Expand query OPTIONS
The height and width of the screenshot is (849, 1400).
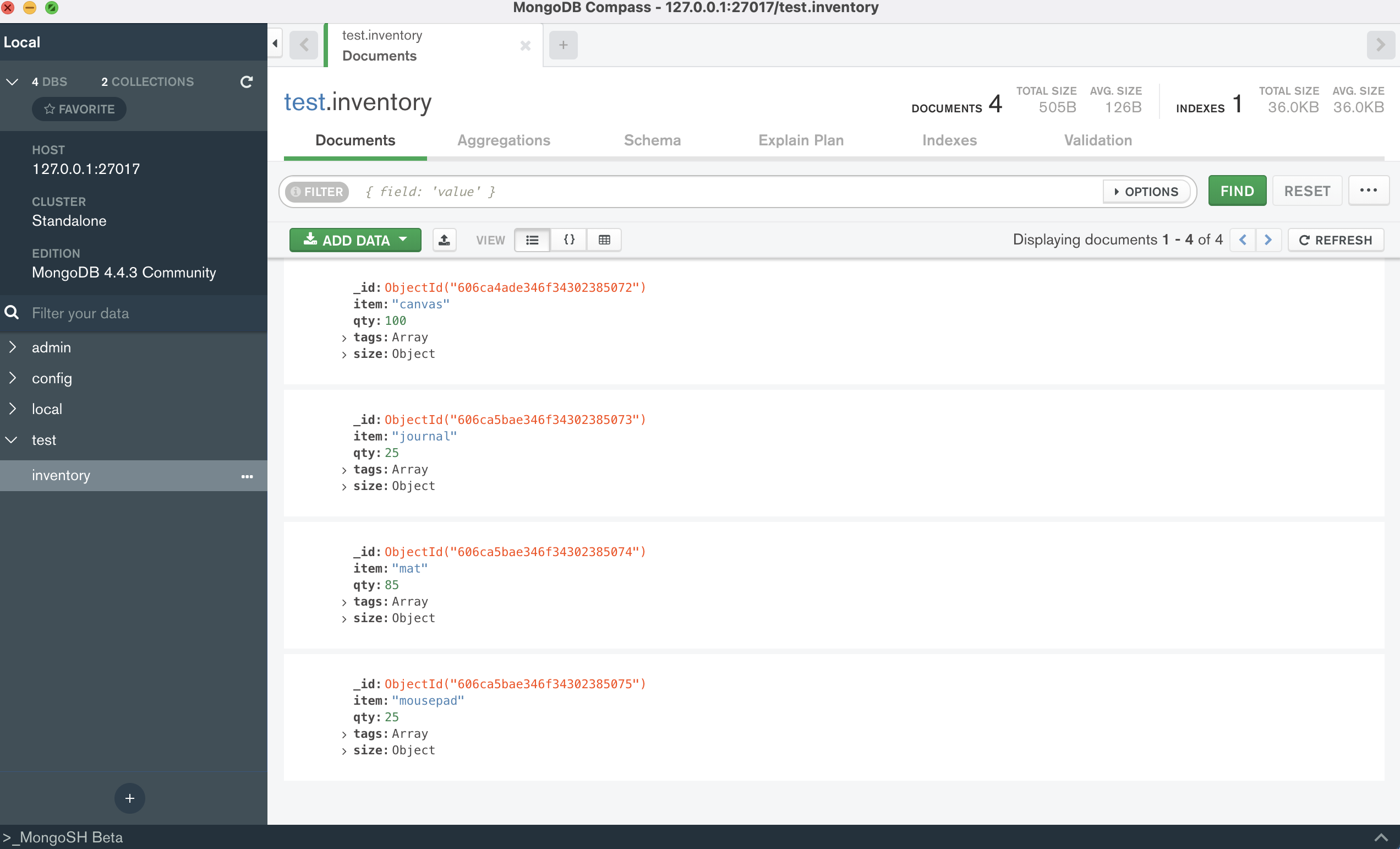point(1146,192)
